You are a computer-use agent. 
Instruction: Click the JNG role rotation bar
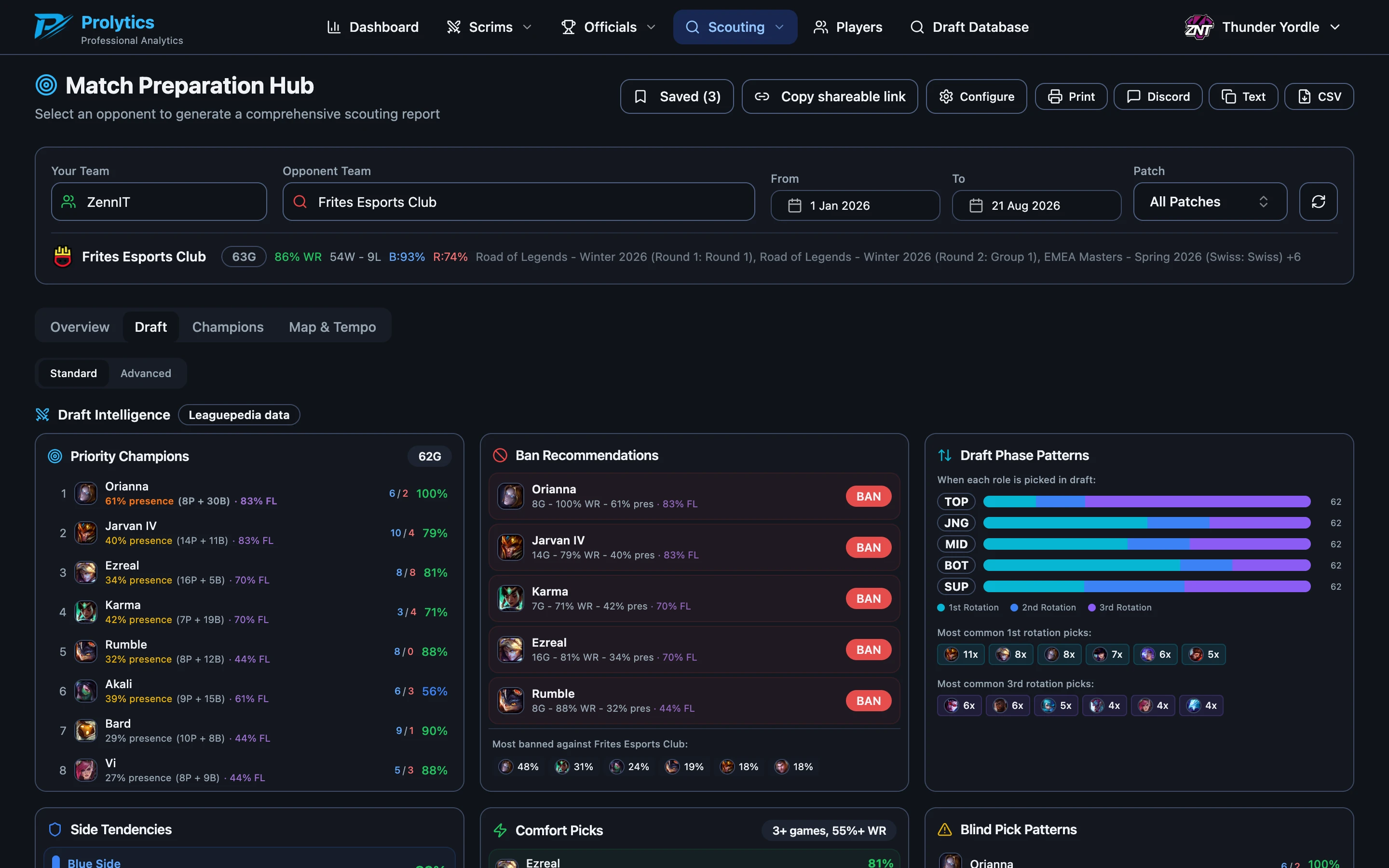coord(1147,523)
